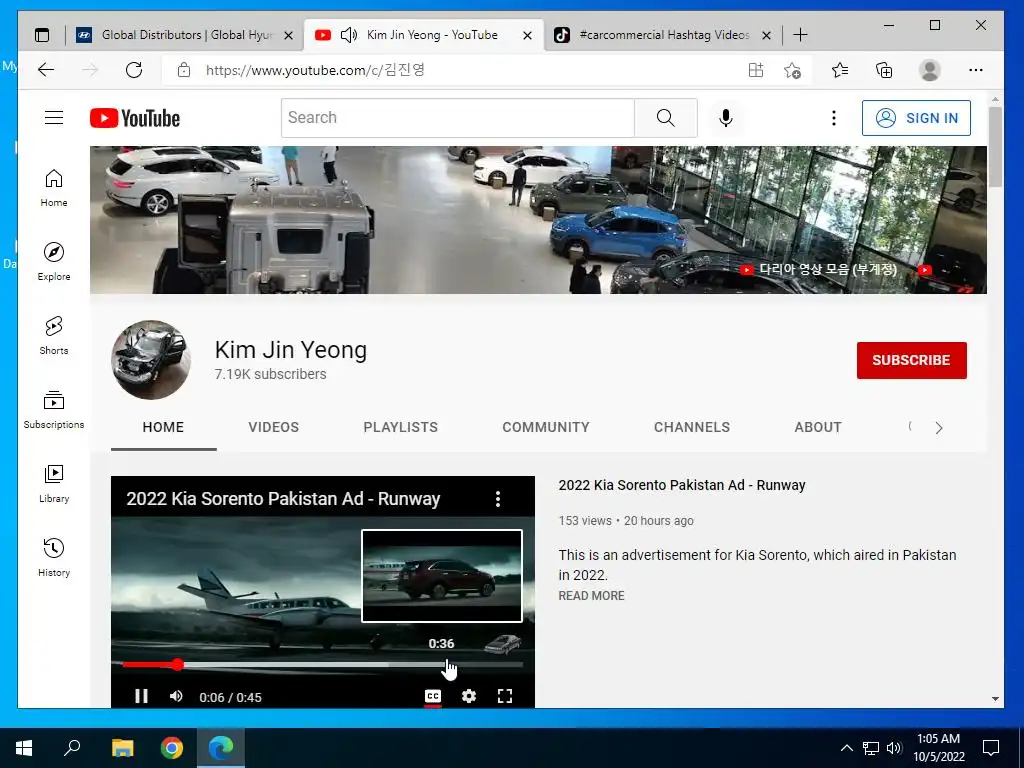Open system volume in tray
The width and height of the screenshot is (1024, 768).
pos(894,748)
